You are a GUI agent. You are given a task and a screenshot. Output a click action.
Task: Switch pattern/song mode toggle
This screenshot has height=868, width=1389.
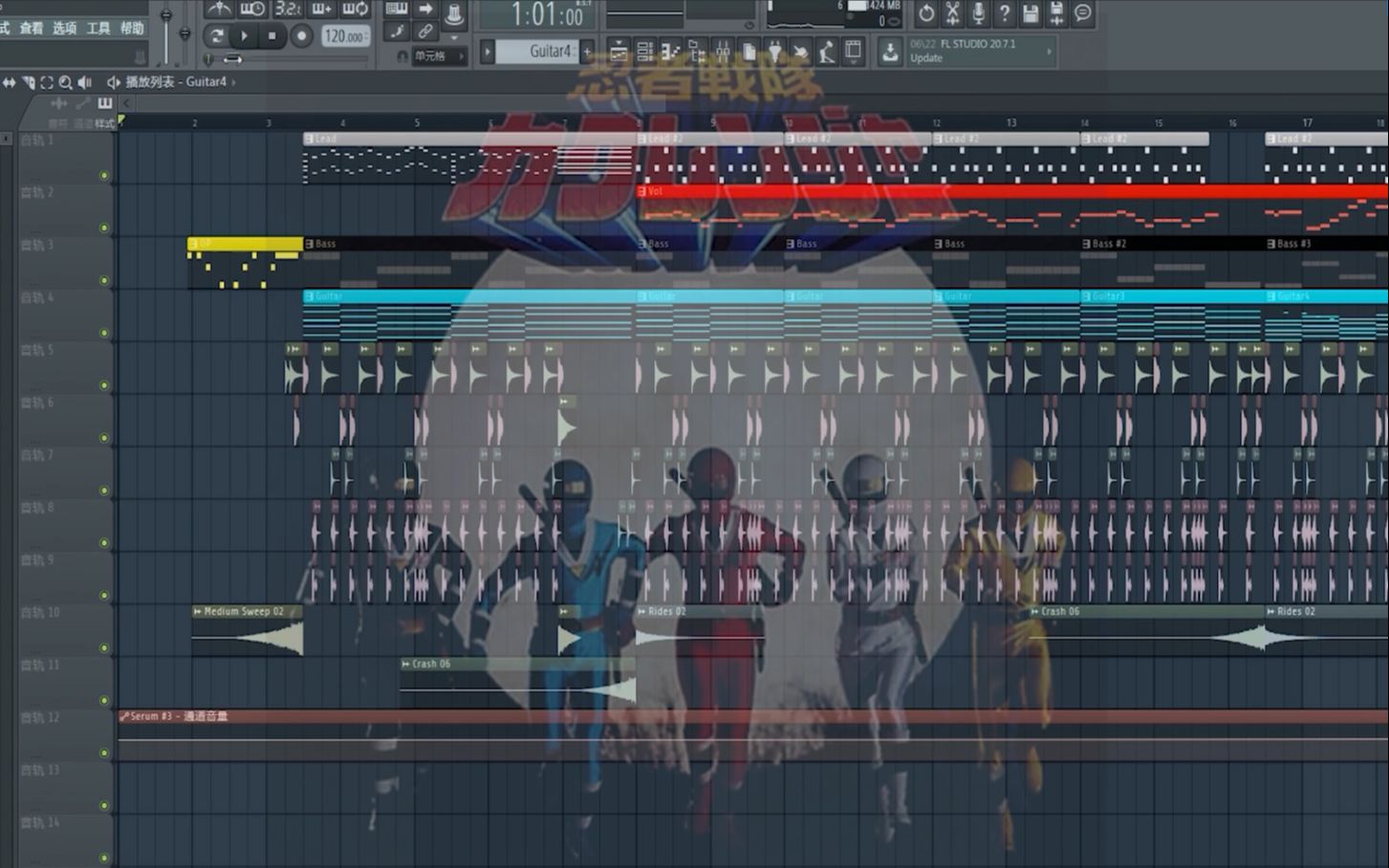pyautogui.click(x=216, y=35)
